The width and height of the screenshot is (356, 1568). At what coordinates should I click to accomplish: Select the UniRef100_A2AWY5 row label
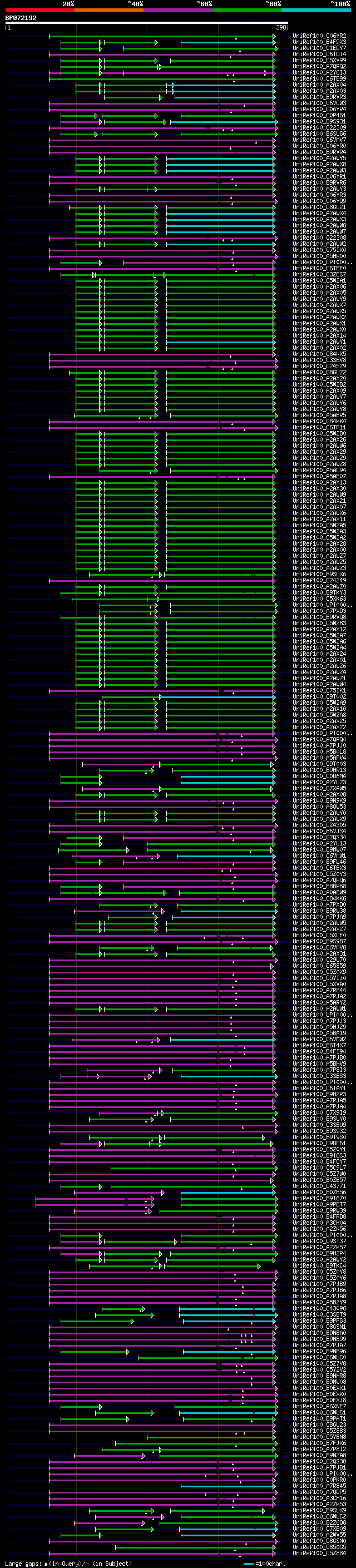[x=319, y=159]
